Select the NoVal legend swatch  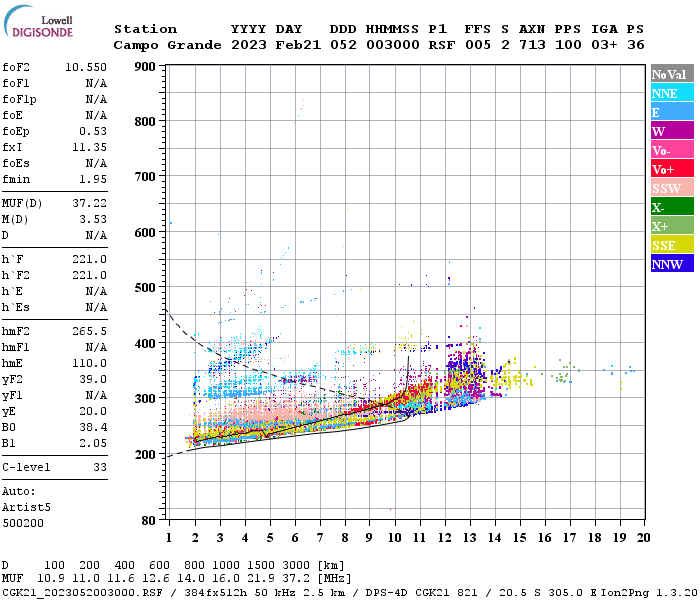pyautogui.click(x=672, y=74)
